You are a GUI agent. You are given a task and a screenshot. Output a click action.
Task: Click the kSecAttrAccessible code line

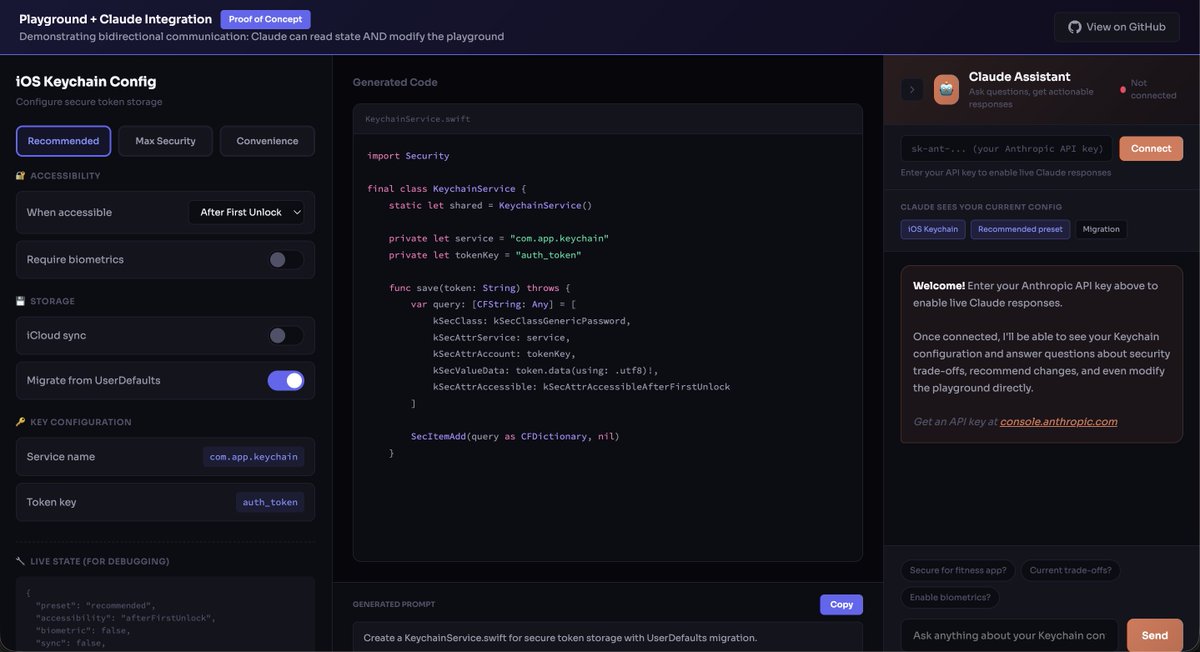[x=581, y=386]
